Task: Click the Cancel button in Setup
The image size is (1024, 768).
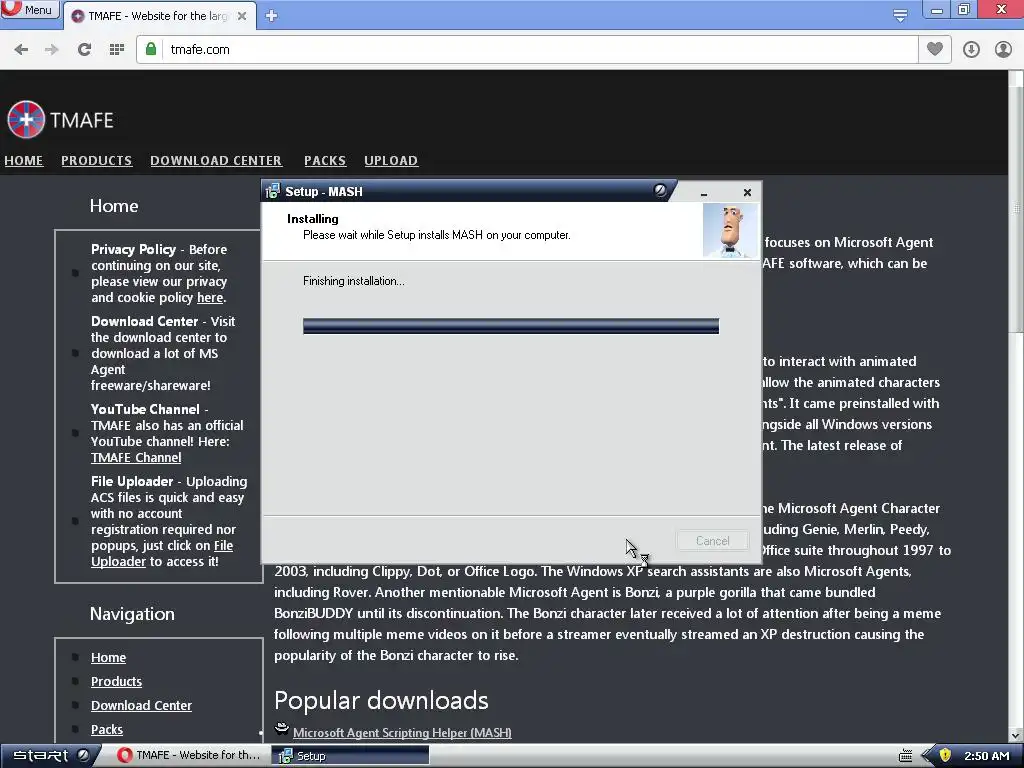Action: point(712,541)
